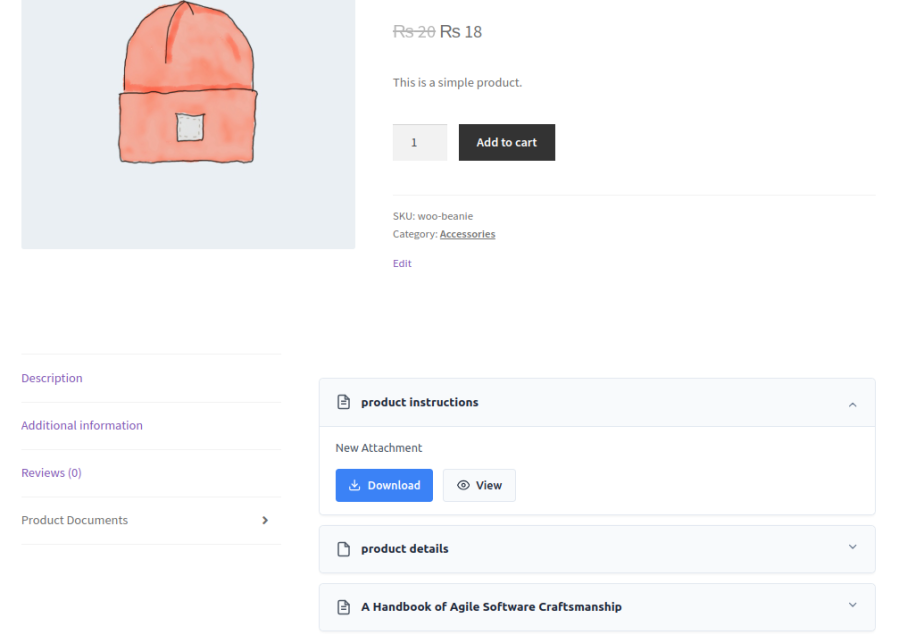
Task: Click the download arrow icon in the Download button
Action: point(355,486)
